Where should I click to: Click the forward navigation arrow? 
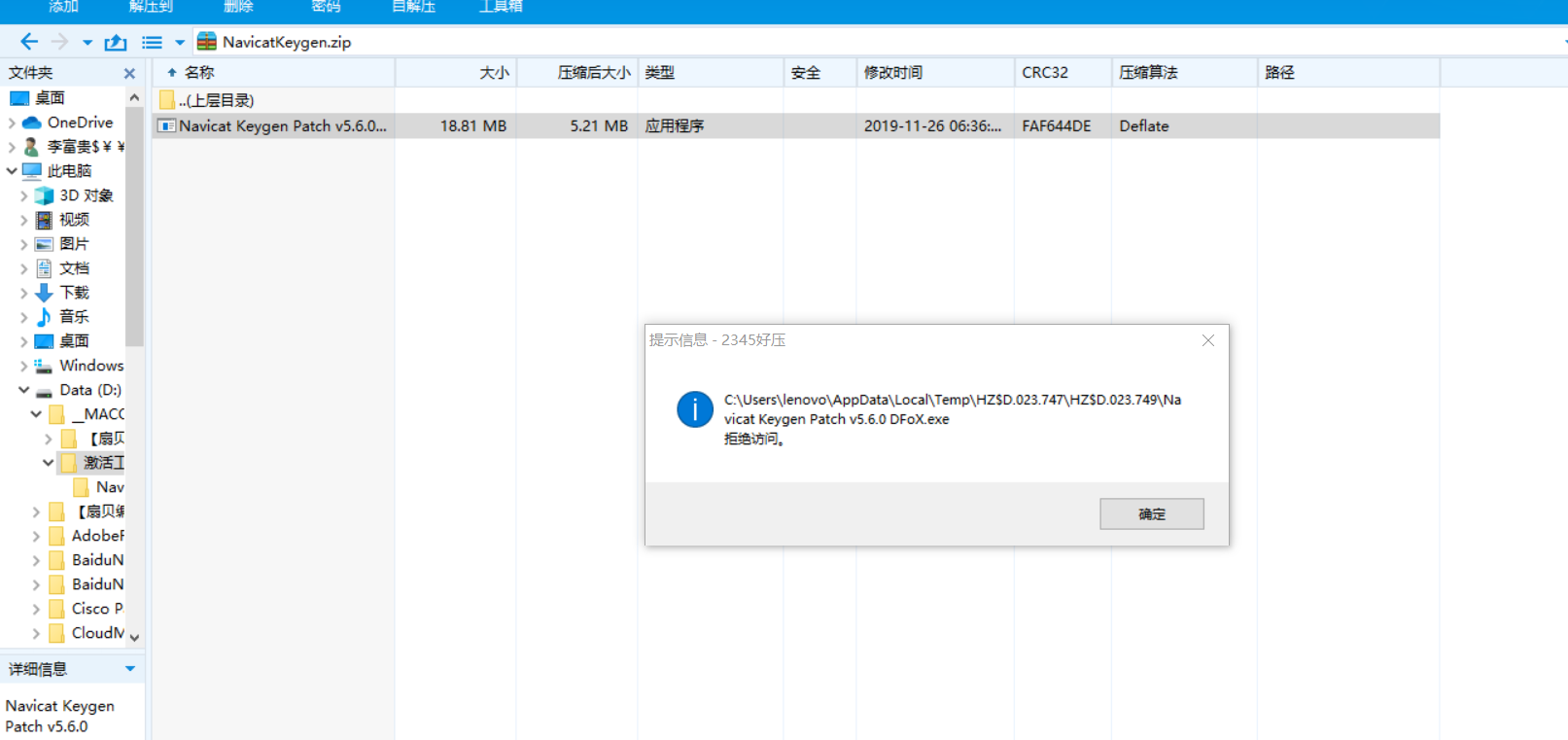60,42
